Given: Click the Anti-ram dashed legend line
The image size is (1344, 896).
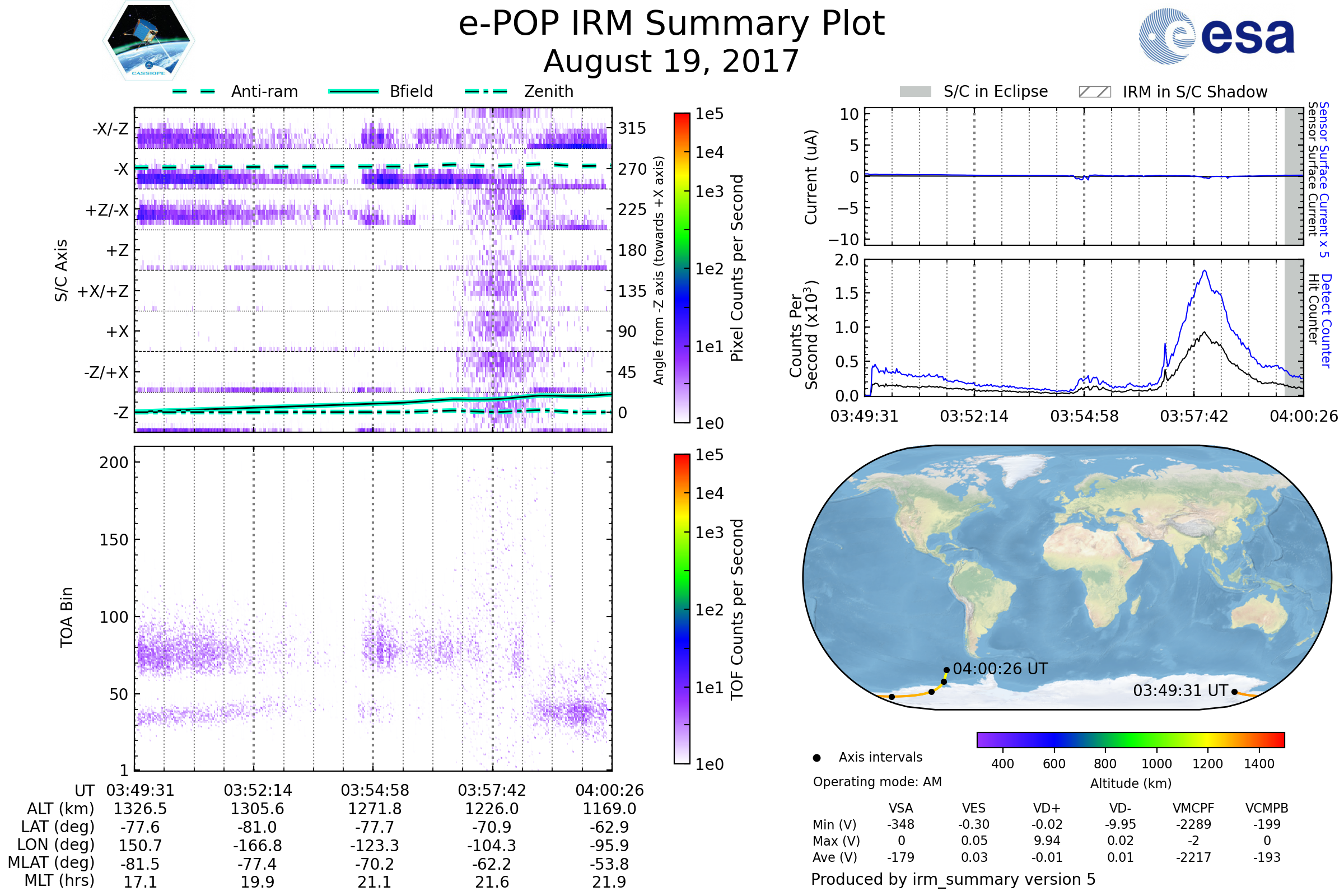Looking at the screenshot, I should 194,91.
